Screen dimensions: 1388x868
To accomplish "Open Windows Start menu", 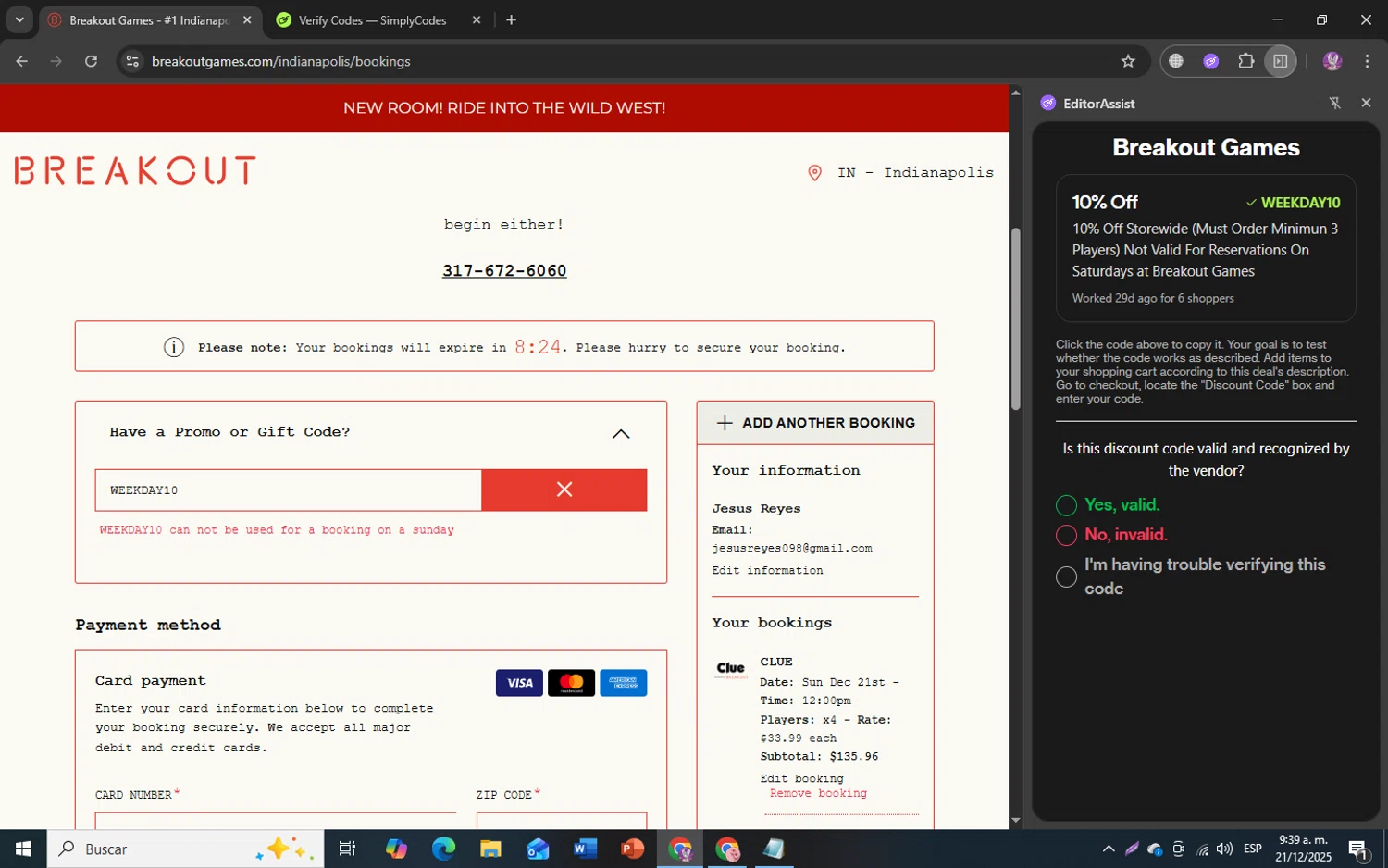I will 23,849.
